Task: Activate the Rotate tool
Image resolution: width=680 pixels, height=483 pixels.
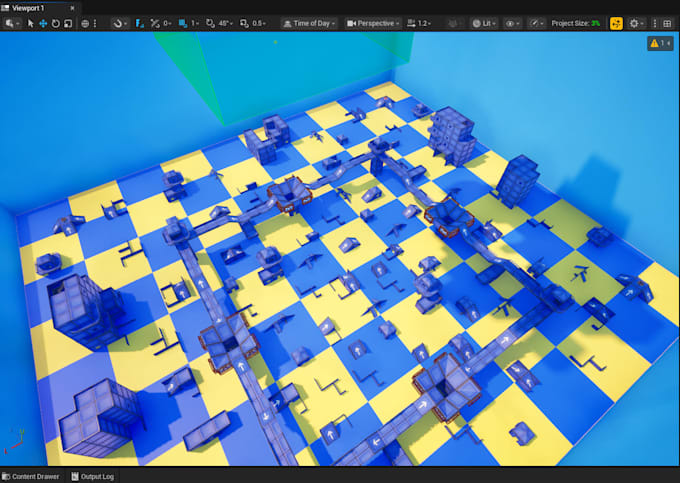Action: [x=56, y=23]
